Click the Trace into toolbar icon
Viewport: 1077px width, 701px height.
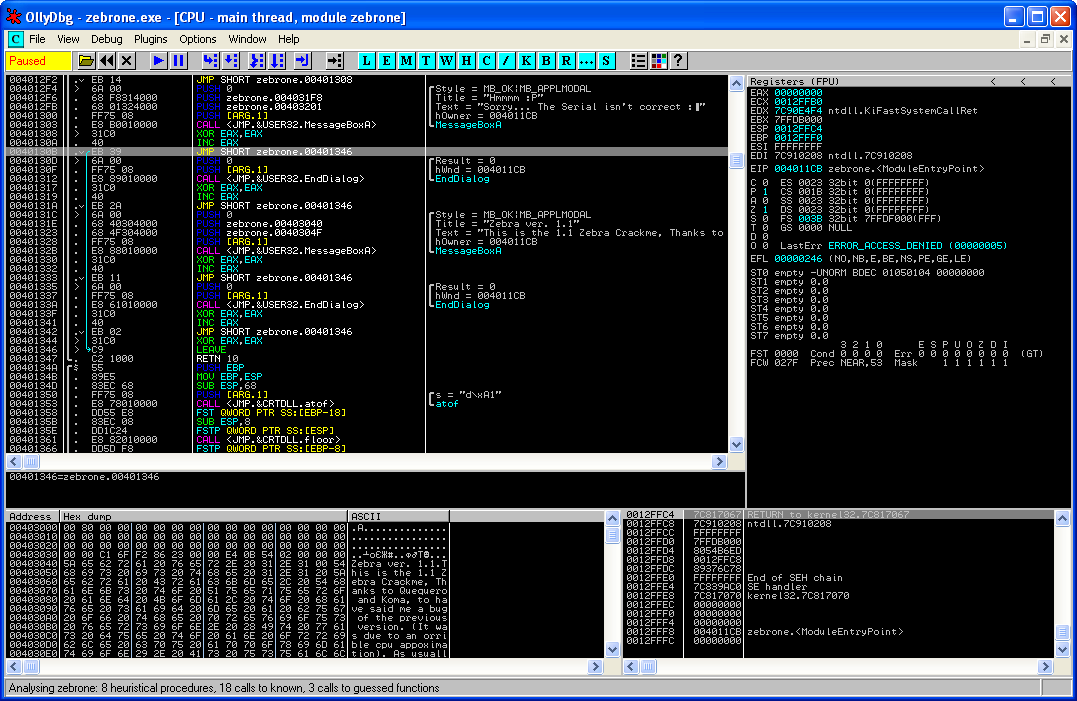(257, 60)
